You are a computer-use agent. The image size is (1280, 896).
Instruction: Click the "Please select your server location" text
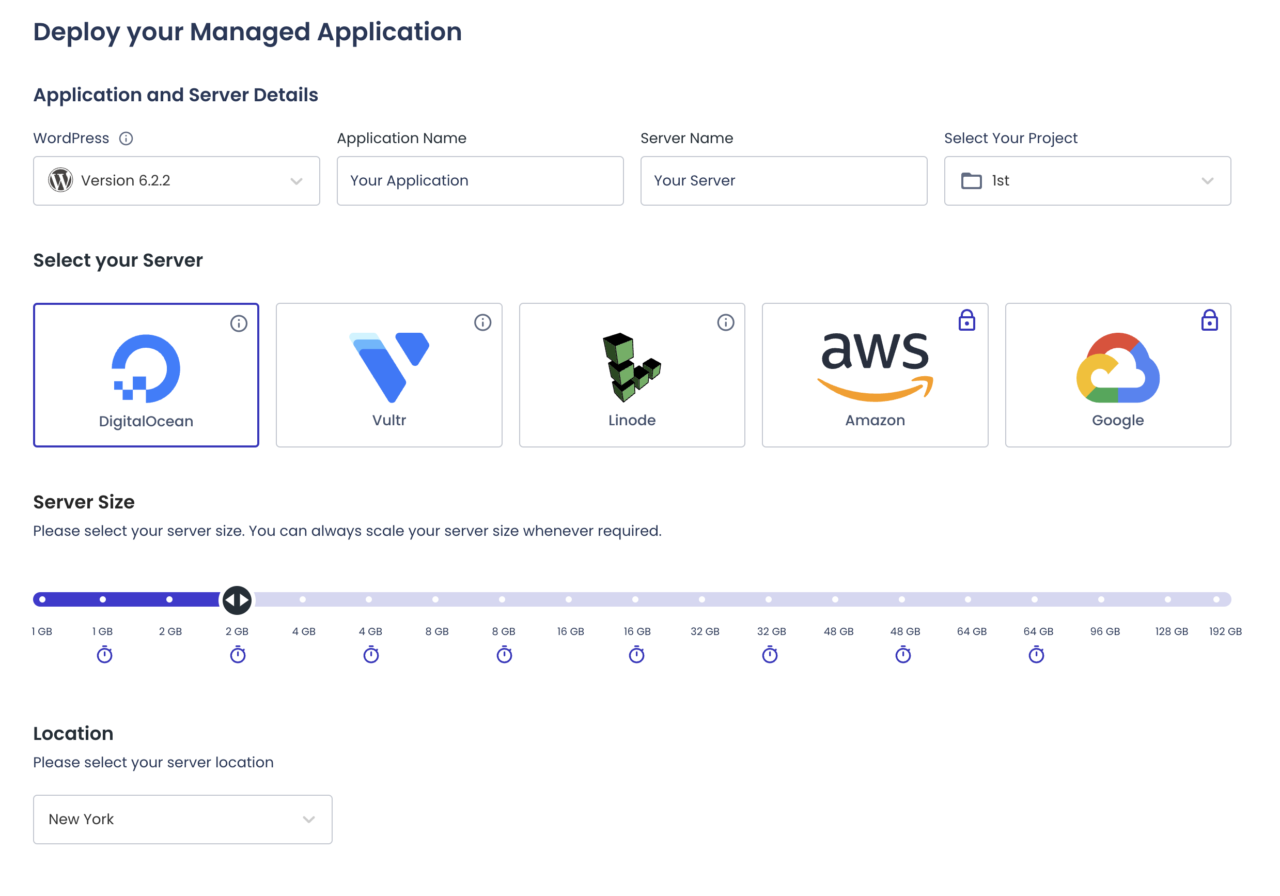click(x=153, y=762)
